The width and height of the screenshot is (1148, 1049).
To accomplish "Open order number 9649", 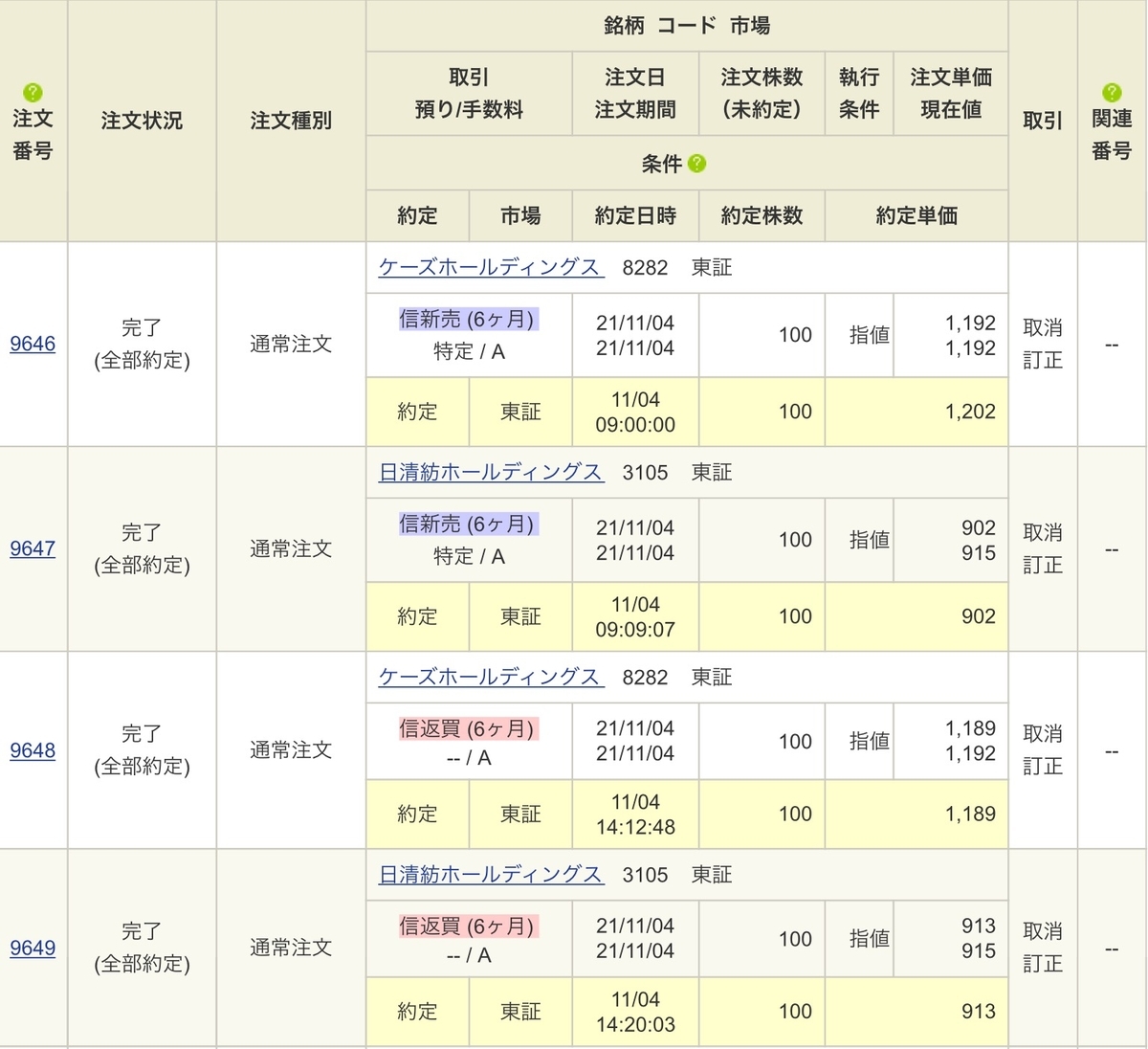I will click(33, 948).
